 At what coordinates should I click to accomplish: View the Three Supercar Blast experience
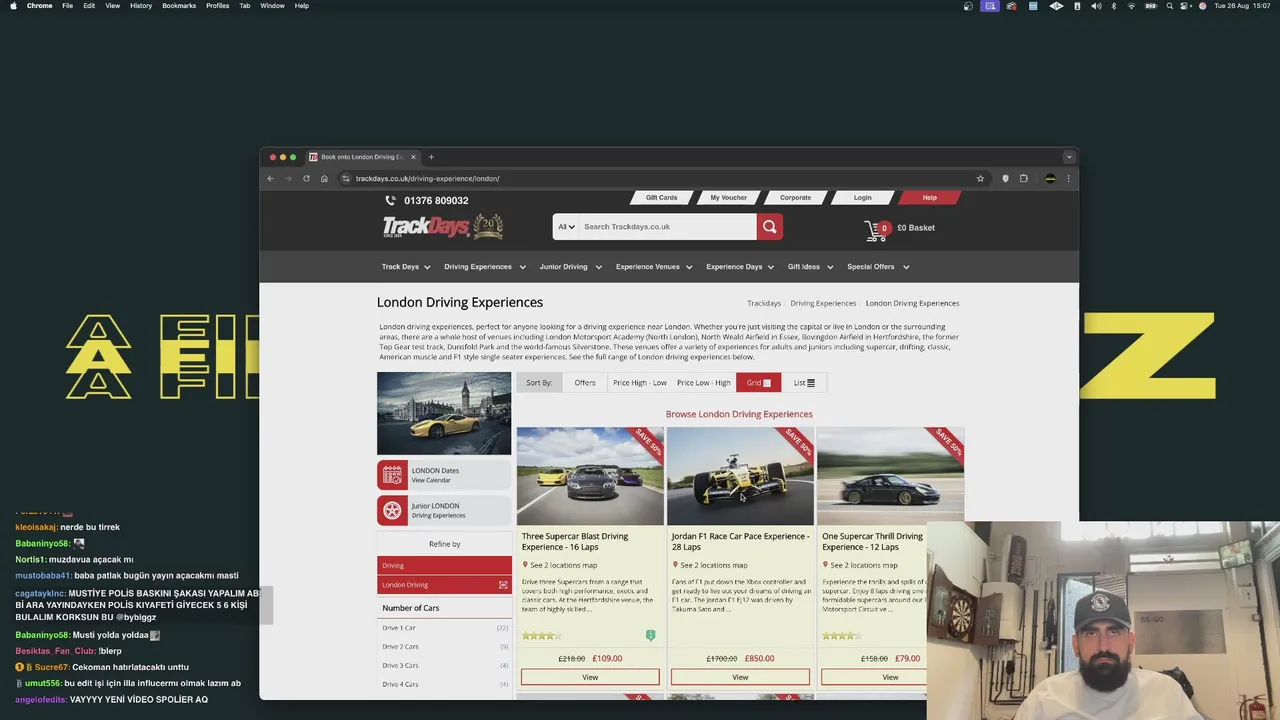click(590, 677)
